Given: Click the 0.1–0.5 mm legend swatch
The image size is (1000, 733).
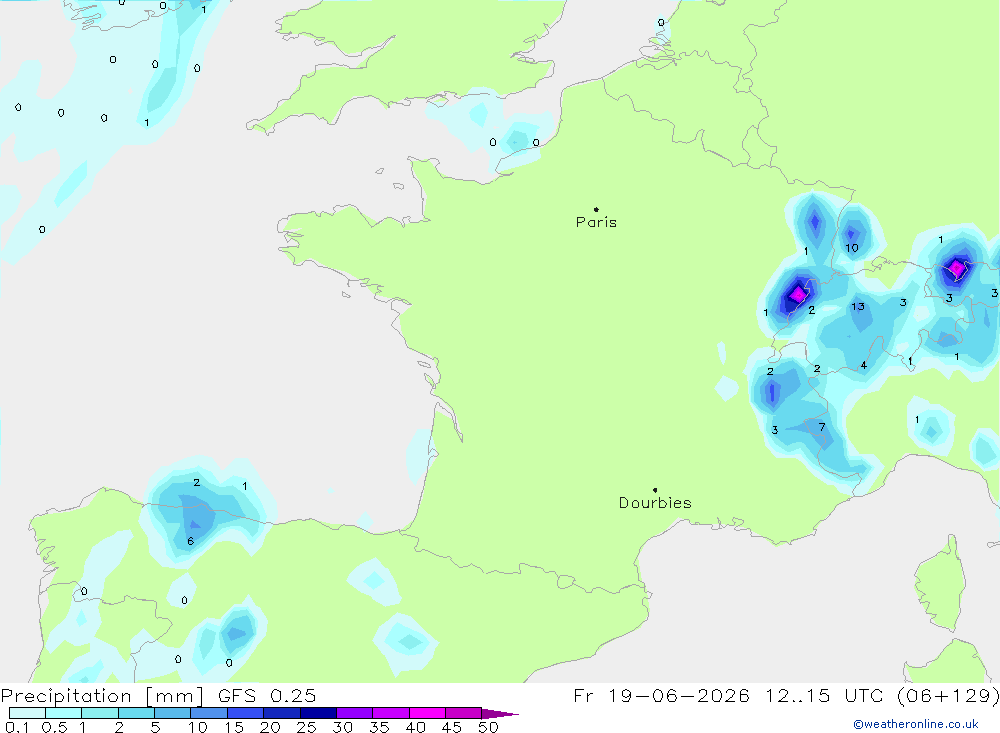Looking at the screenshot, I should pos(27,713).
